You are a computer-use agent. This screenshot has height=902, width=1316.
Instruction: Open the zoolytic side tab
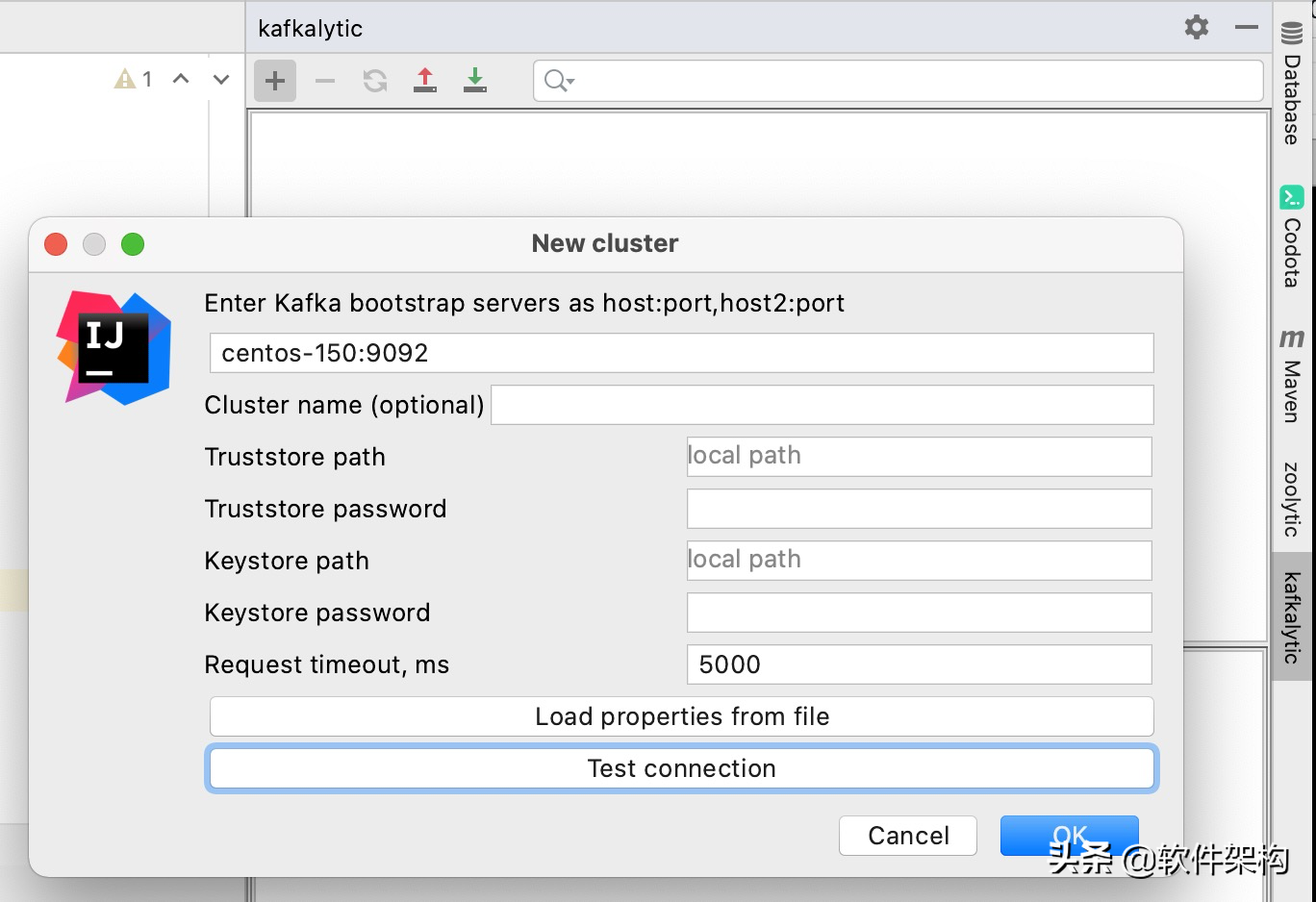1292,499
